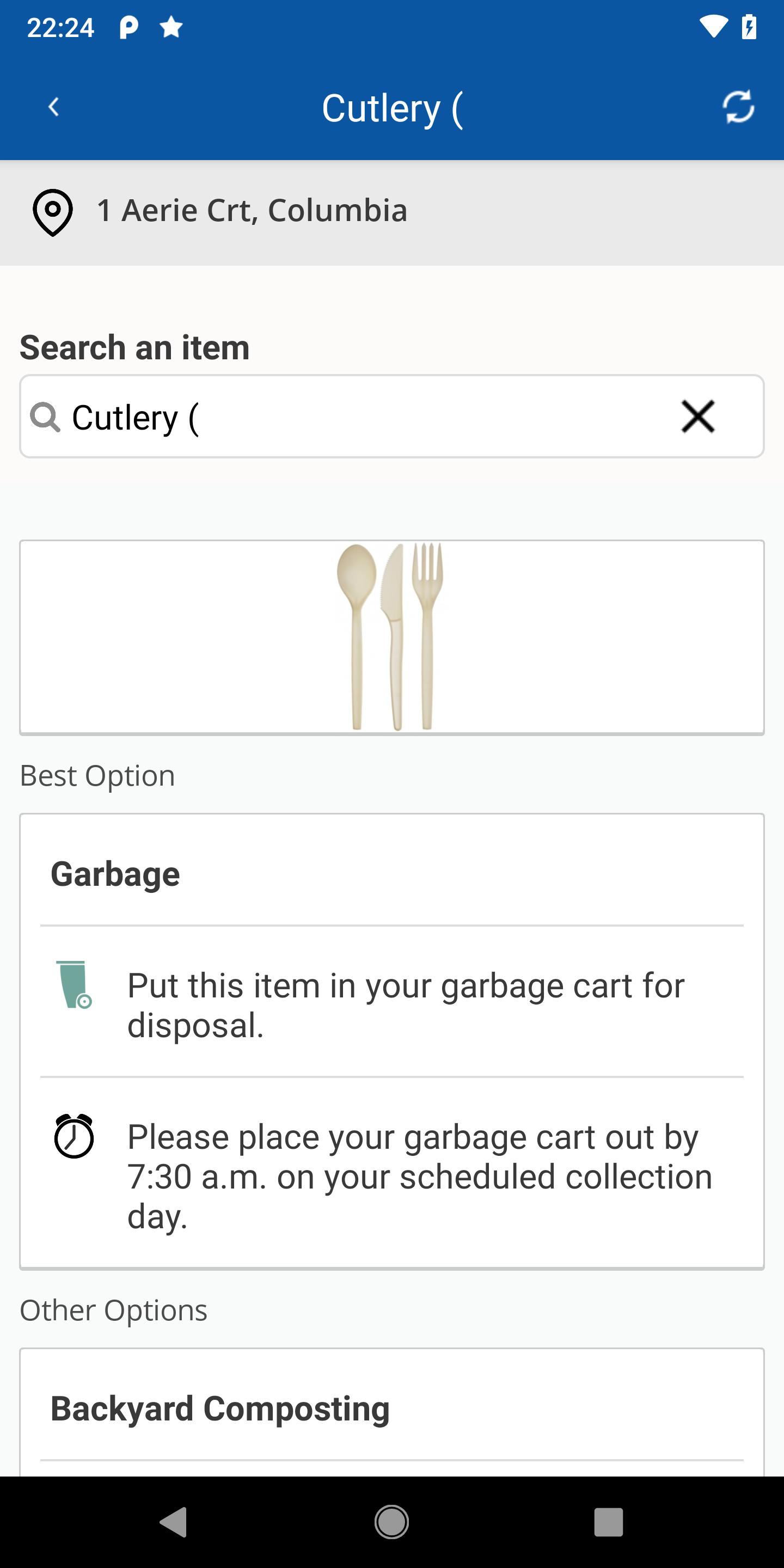Tap the location pin icon

[52, 212]
